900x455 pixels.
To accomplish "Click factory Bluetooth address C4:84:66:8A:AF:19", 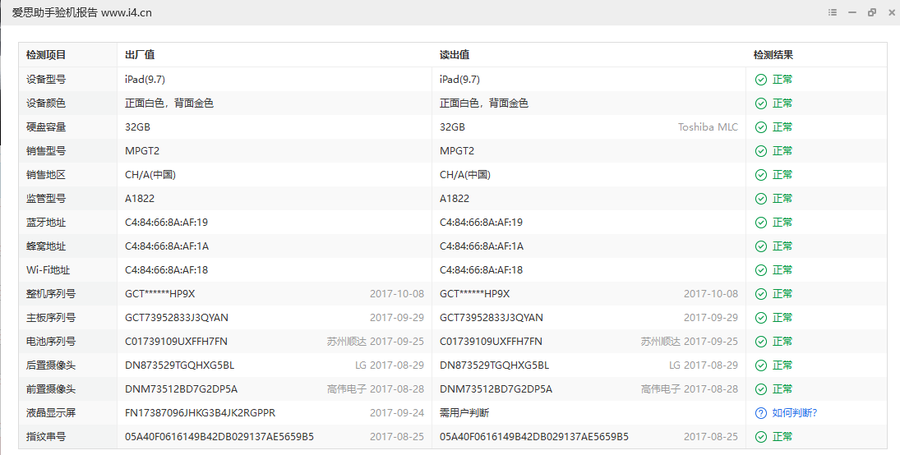I will point(166,222).
